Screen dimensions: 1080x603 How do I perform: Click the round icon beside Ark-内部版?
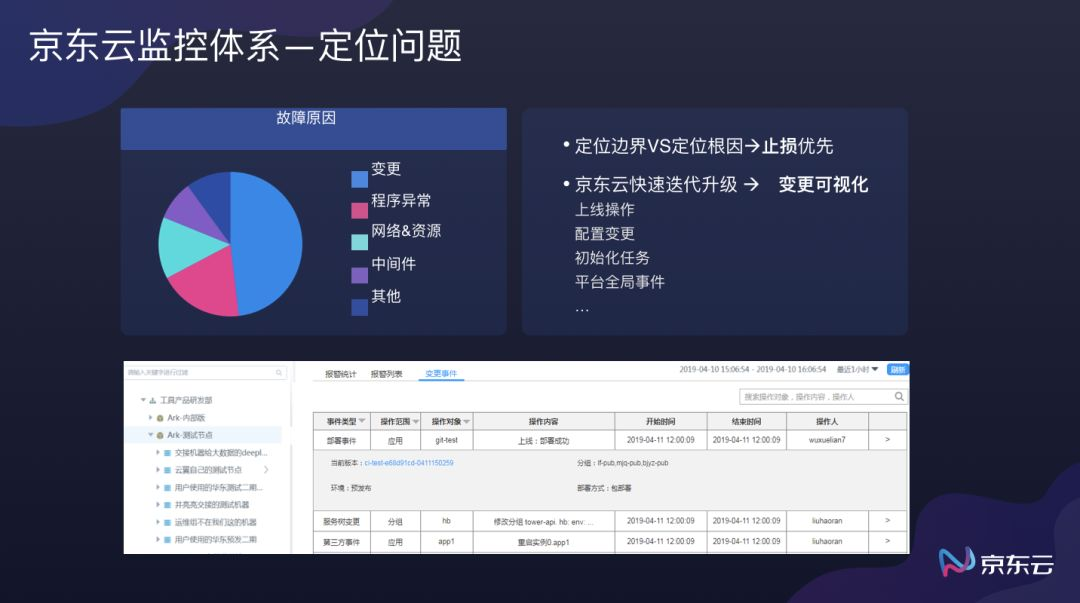click(x=160, y=418)
